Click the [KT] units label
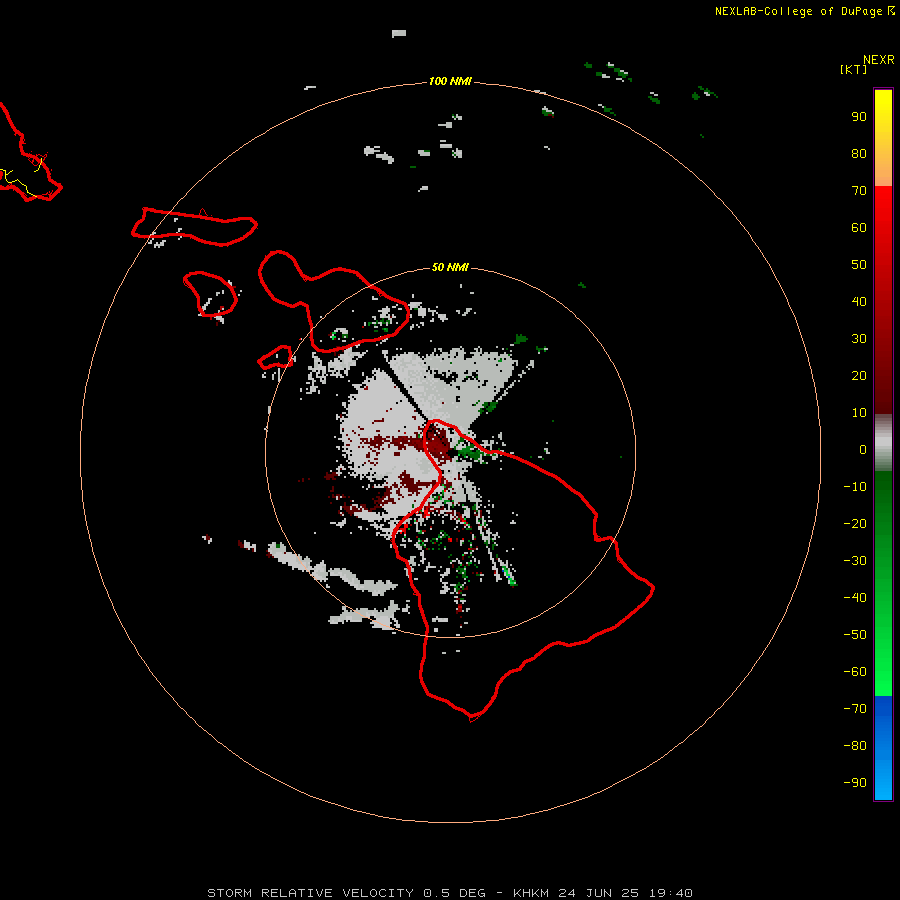 (854, 69)
